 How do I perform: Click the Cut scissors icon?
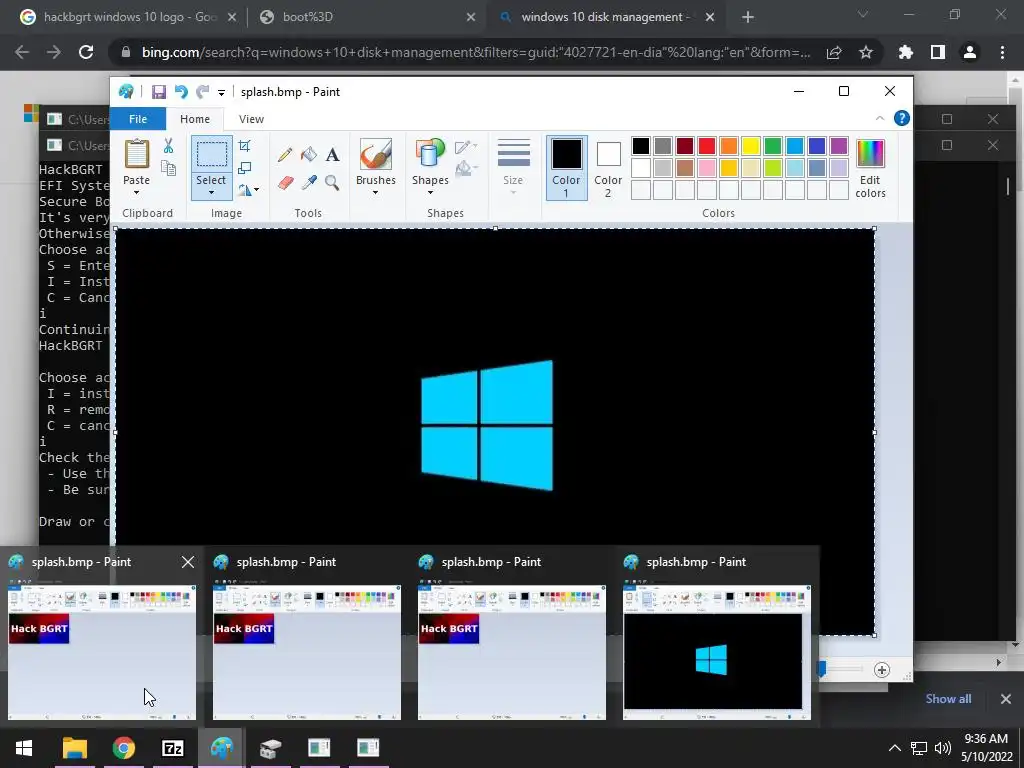click(x=168, y=146)
